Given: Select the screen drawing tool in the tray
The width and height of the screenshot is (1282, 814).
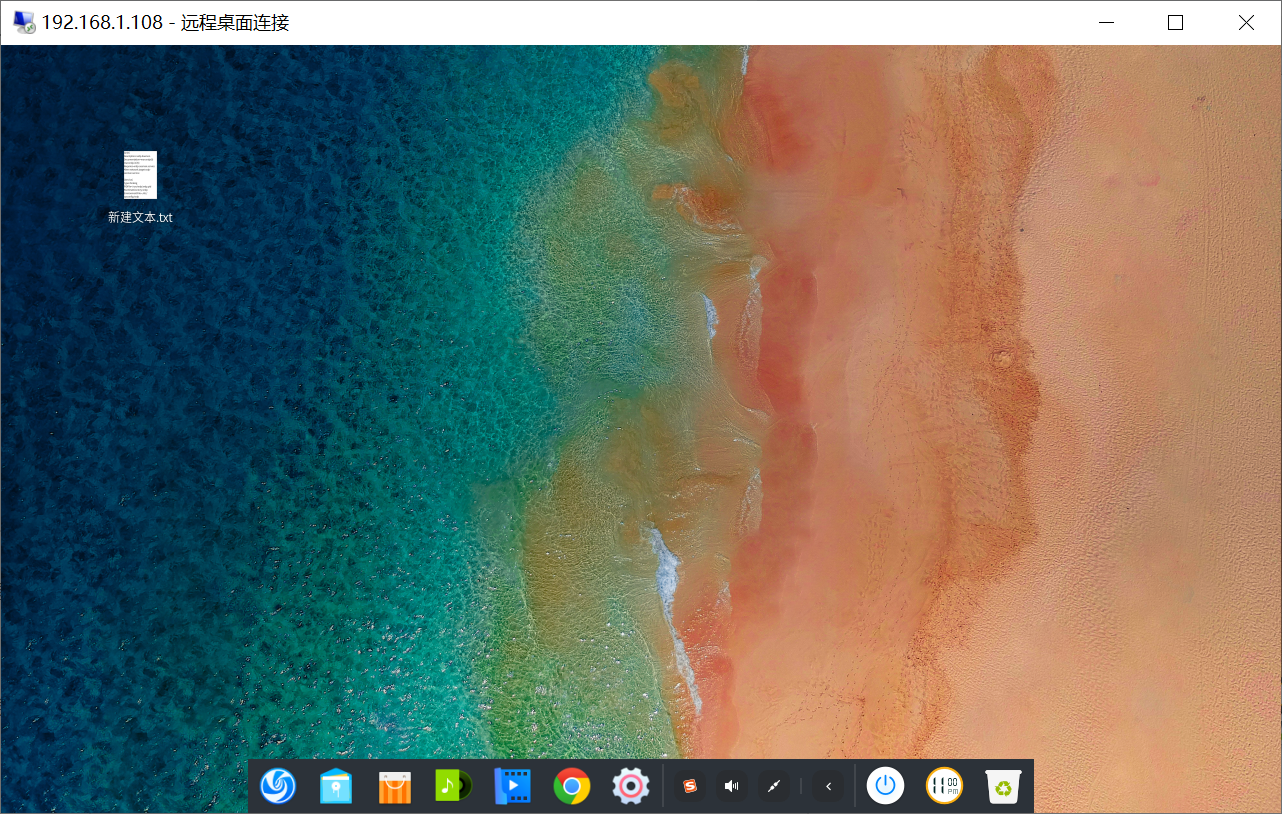Looking at the screenshot, I should [772, 786].
